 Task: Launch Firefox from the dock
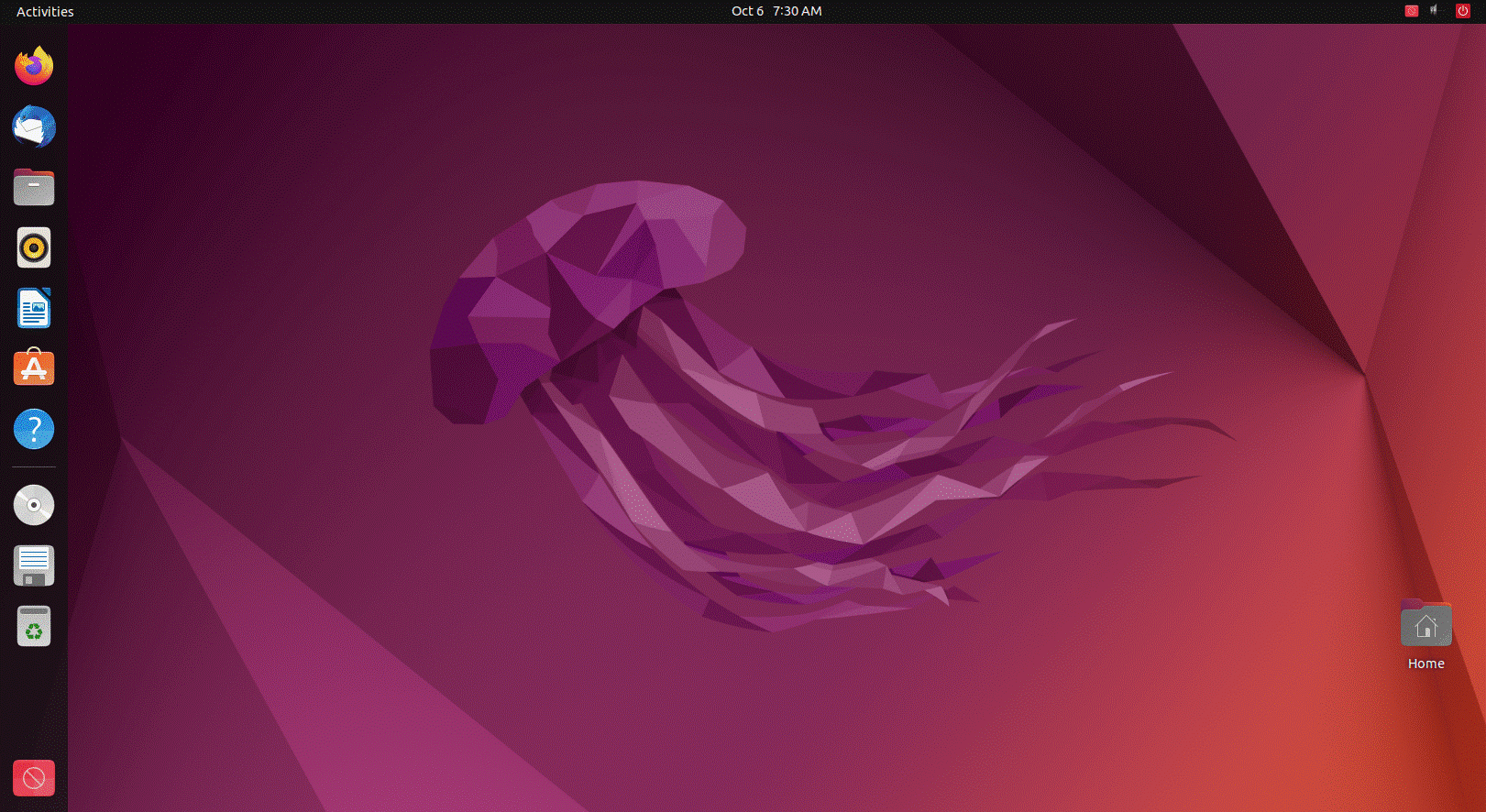point(34,66)
